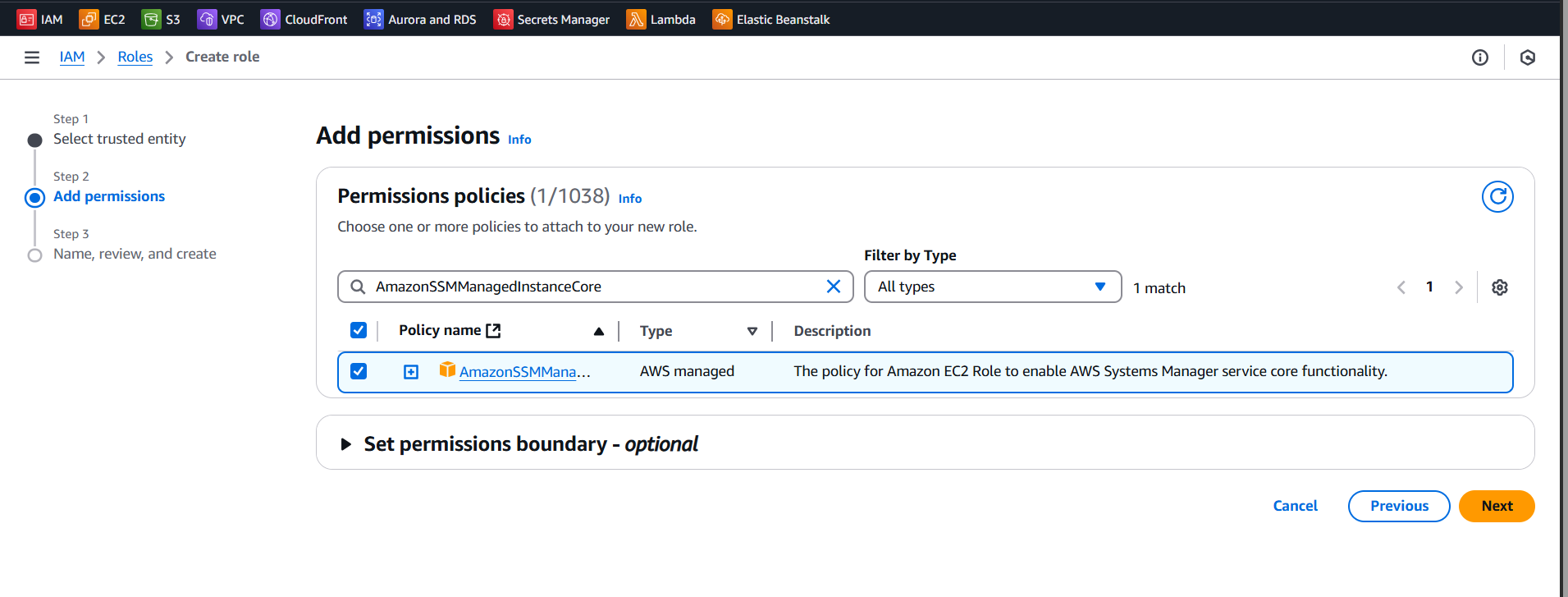The width and height of the screenshot is (1568, 597).
Task: Click Step 2 Add permissions label
Action: click(109, 196)
